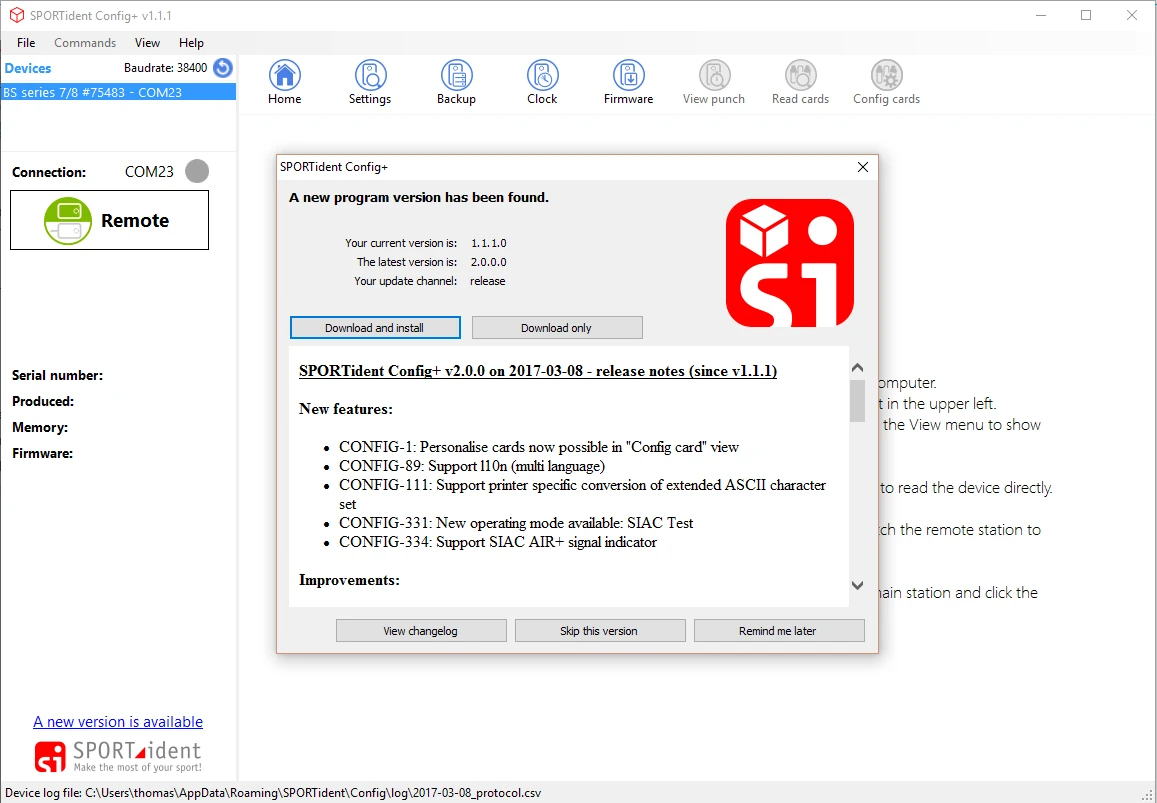
Task: Click the baudrate refresh icon
Action: 223,68
